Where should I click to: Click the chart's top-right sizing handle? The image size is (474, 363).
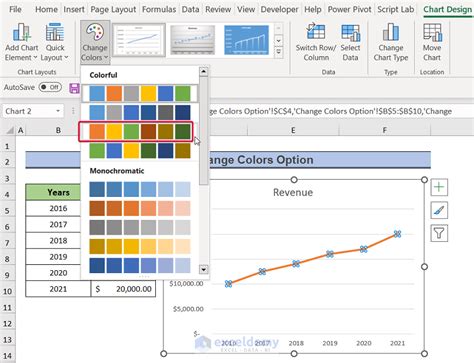point(424,180)
